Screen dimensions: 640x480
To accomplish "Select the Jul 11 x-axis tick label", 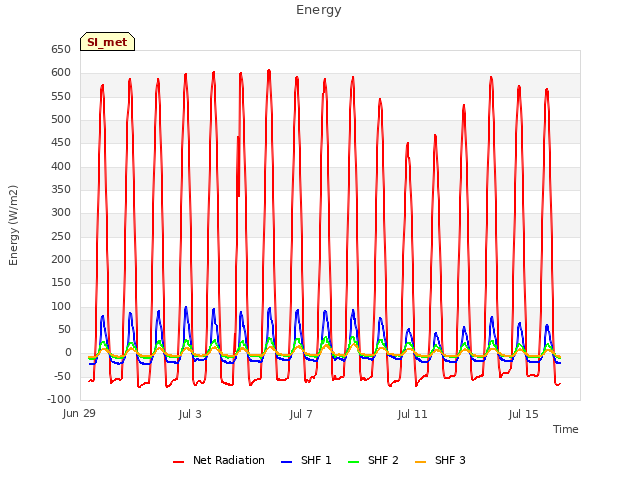I will point(412,414).
